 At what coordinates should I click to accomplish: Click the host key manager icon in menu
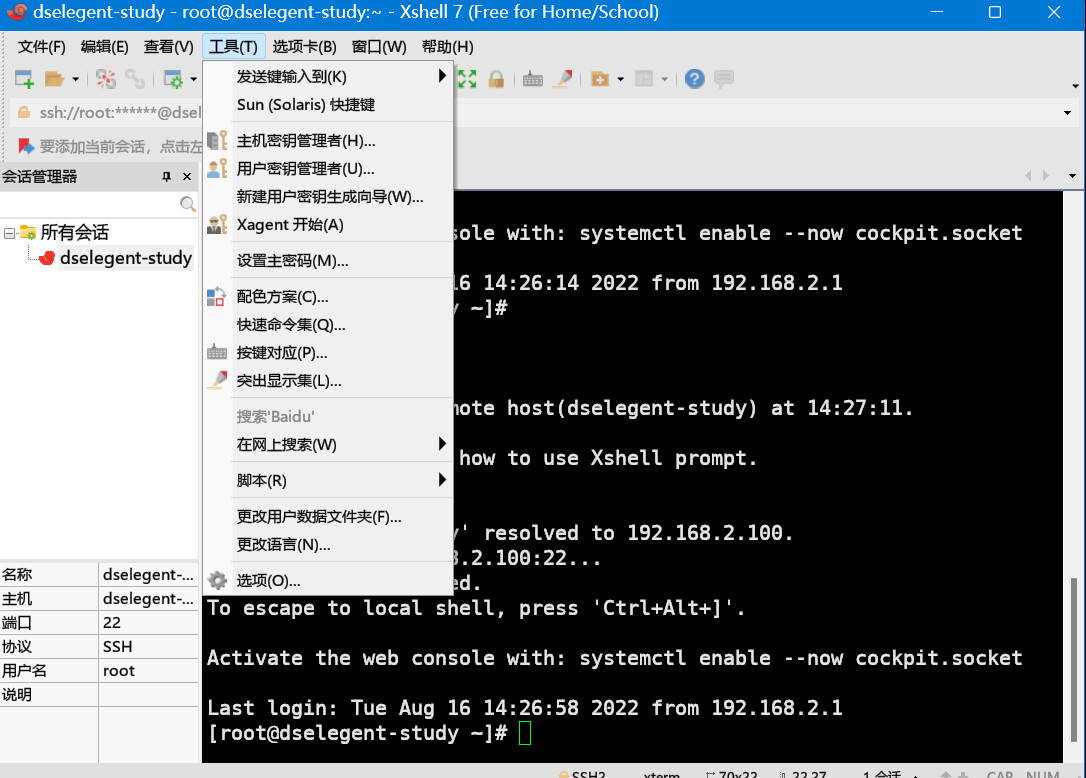pos(217,140)
